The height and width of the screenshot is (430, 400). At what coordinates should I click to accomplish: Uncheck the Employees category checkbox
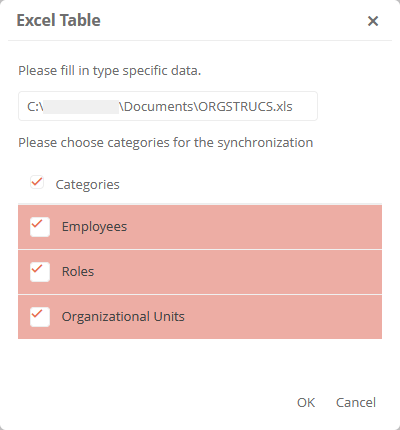(x=40, y=227)
